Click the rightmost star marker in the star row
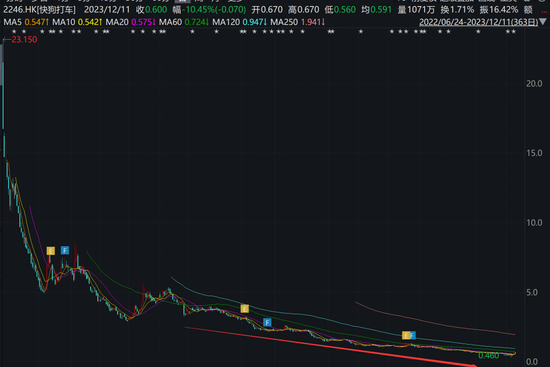 514,32
